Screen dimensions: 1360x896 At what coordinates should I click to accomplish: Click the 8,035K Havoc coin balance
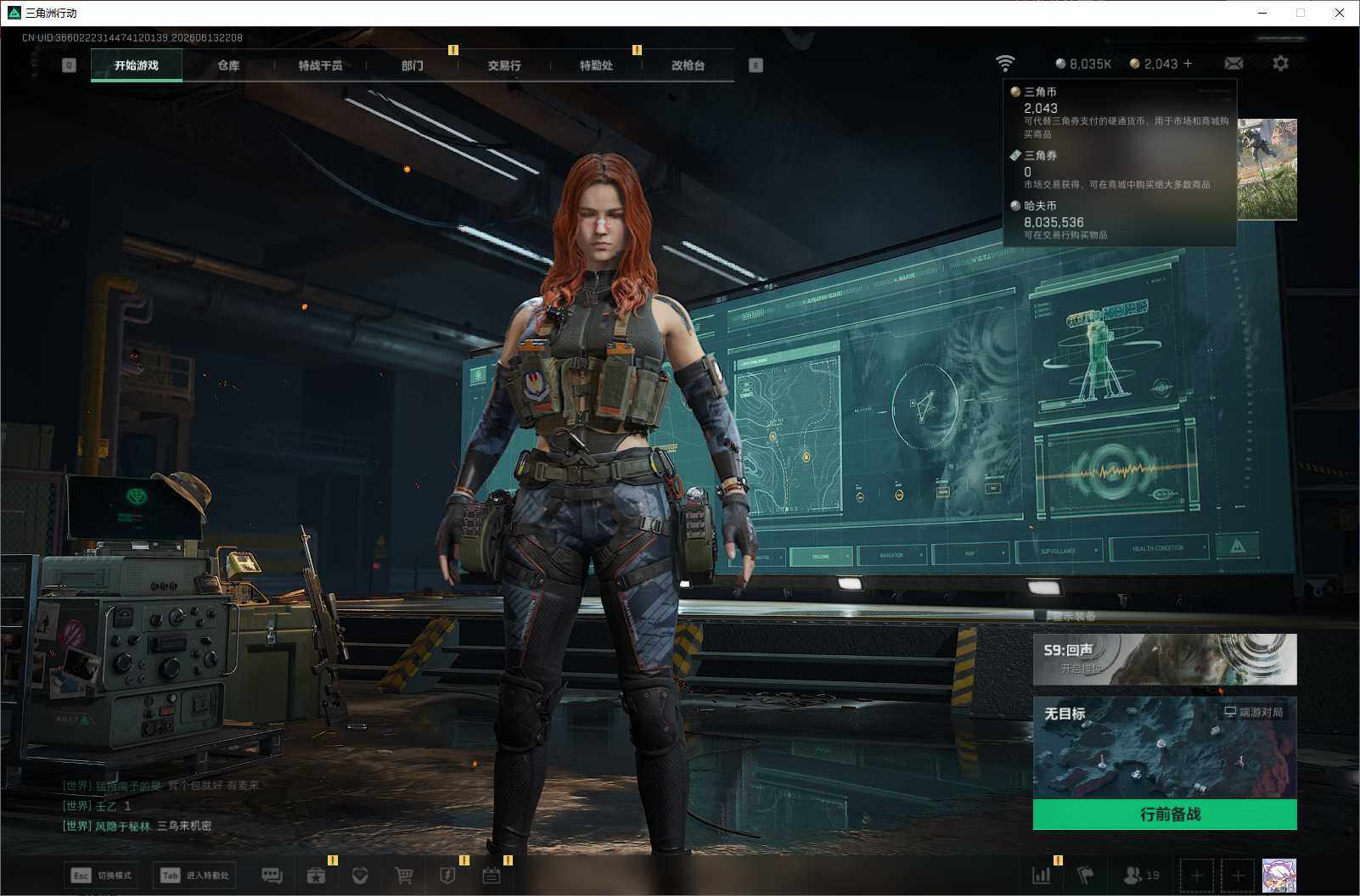click(1083, 64)
